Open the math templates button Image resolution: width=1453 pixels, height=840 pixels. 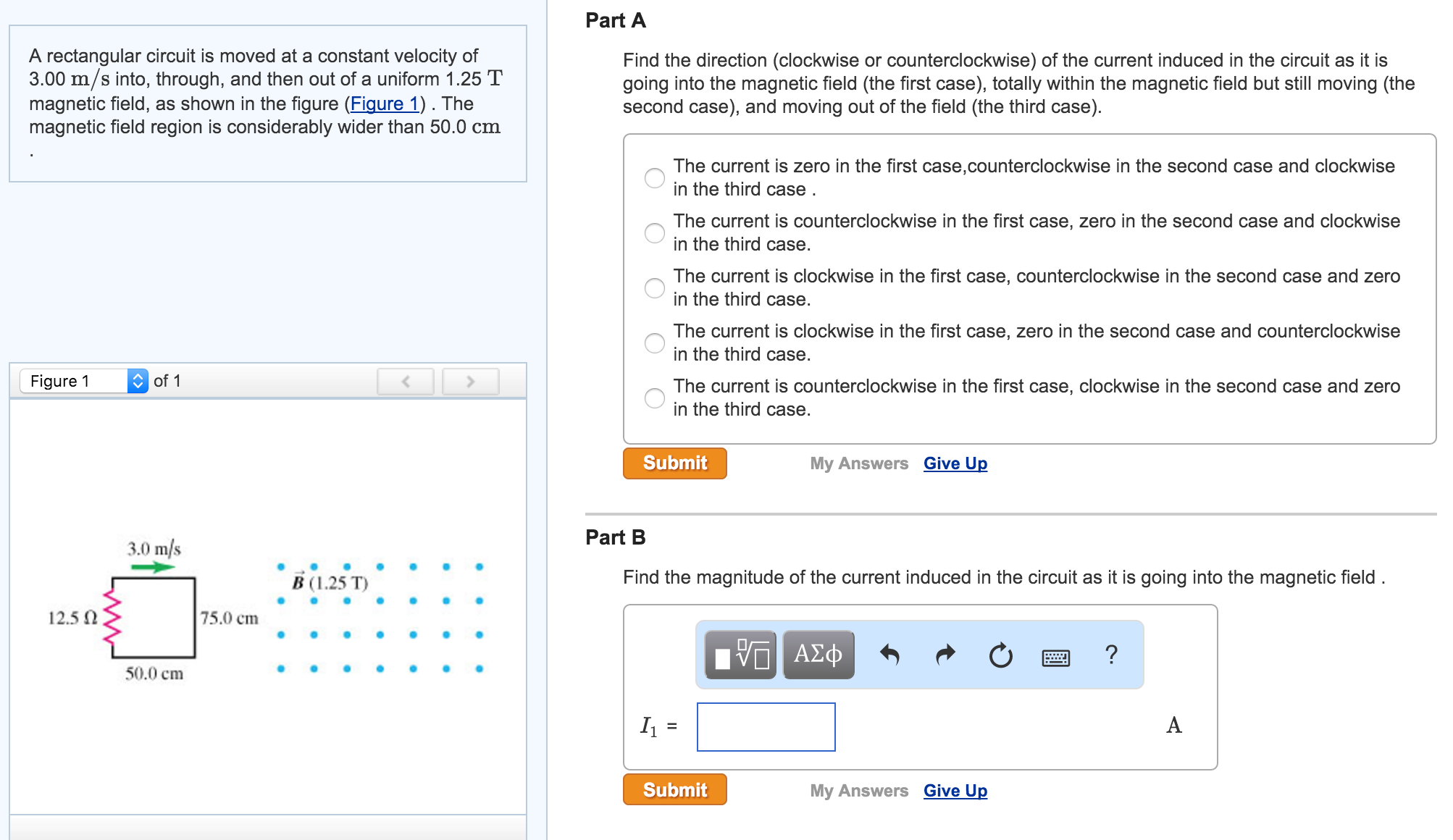click(740, 655)
